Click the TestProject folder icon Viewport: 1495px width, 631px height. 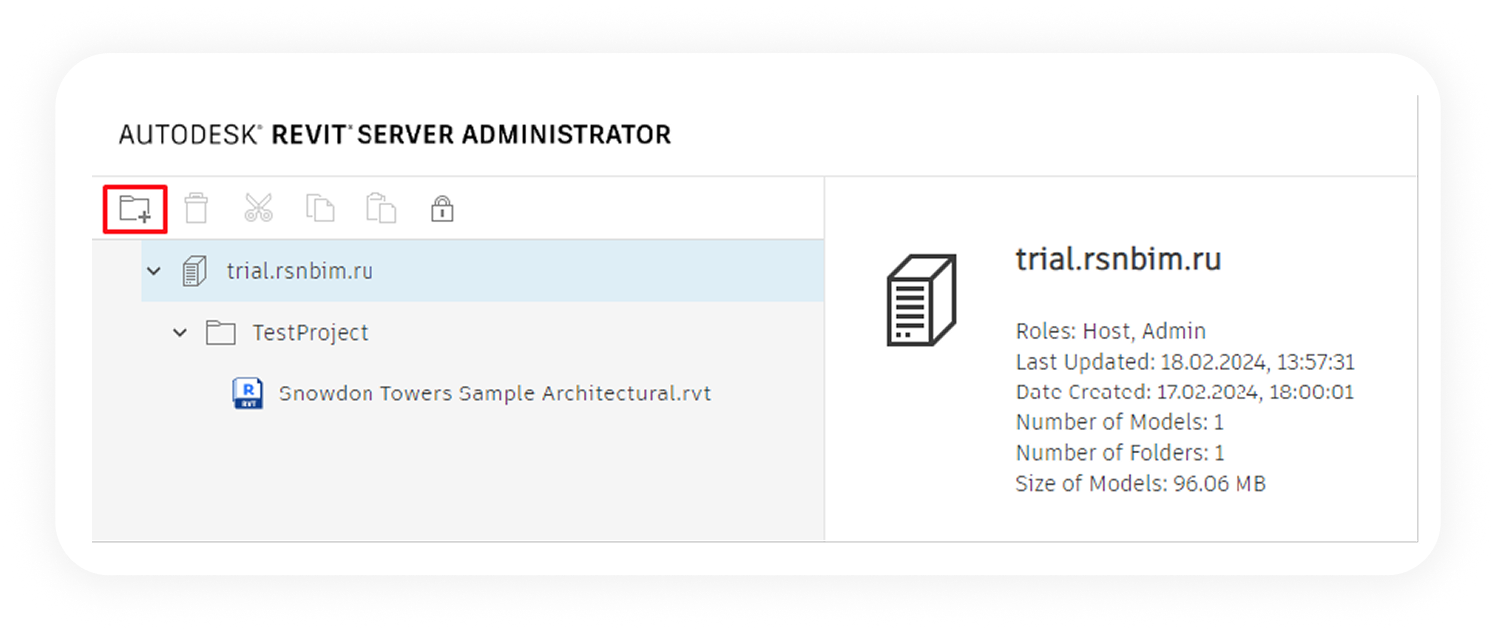point(220,332)
